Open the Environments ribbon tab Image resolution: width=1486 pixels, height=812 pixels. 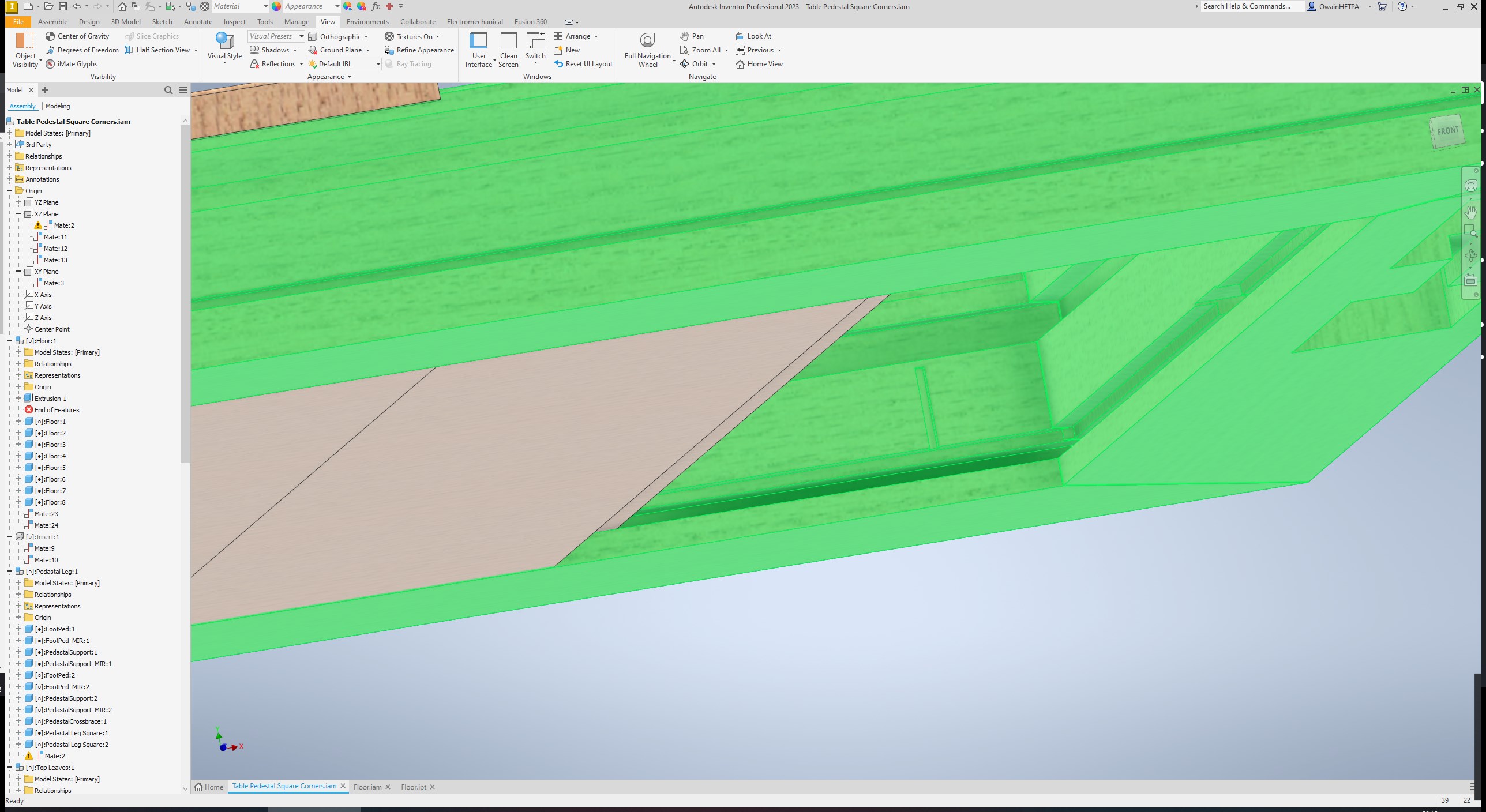[367, 22]
